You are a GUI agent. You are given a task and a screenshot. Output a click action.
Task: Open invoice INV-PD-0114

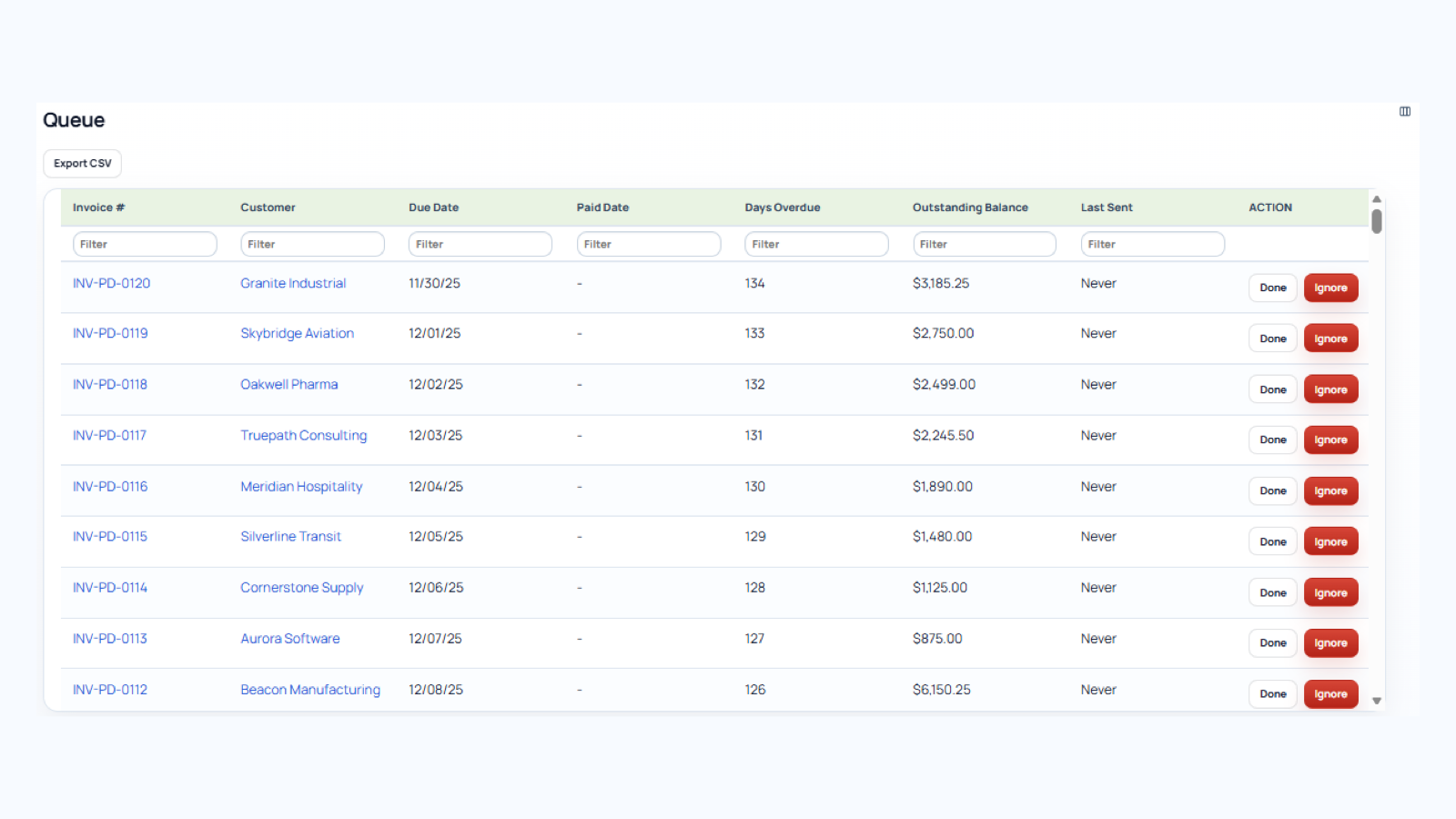pyautogui.click(x=110, y=587)
